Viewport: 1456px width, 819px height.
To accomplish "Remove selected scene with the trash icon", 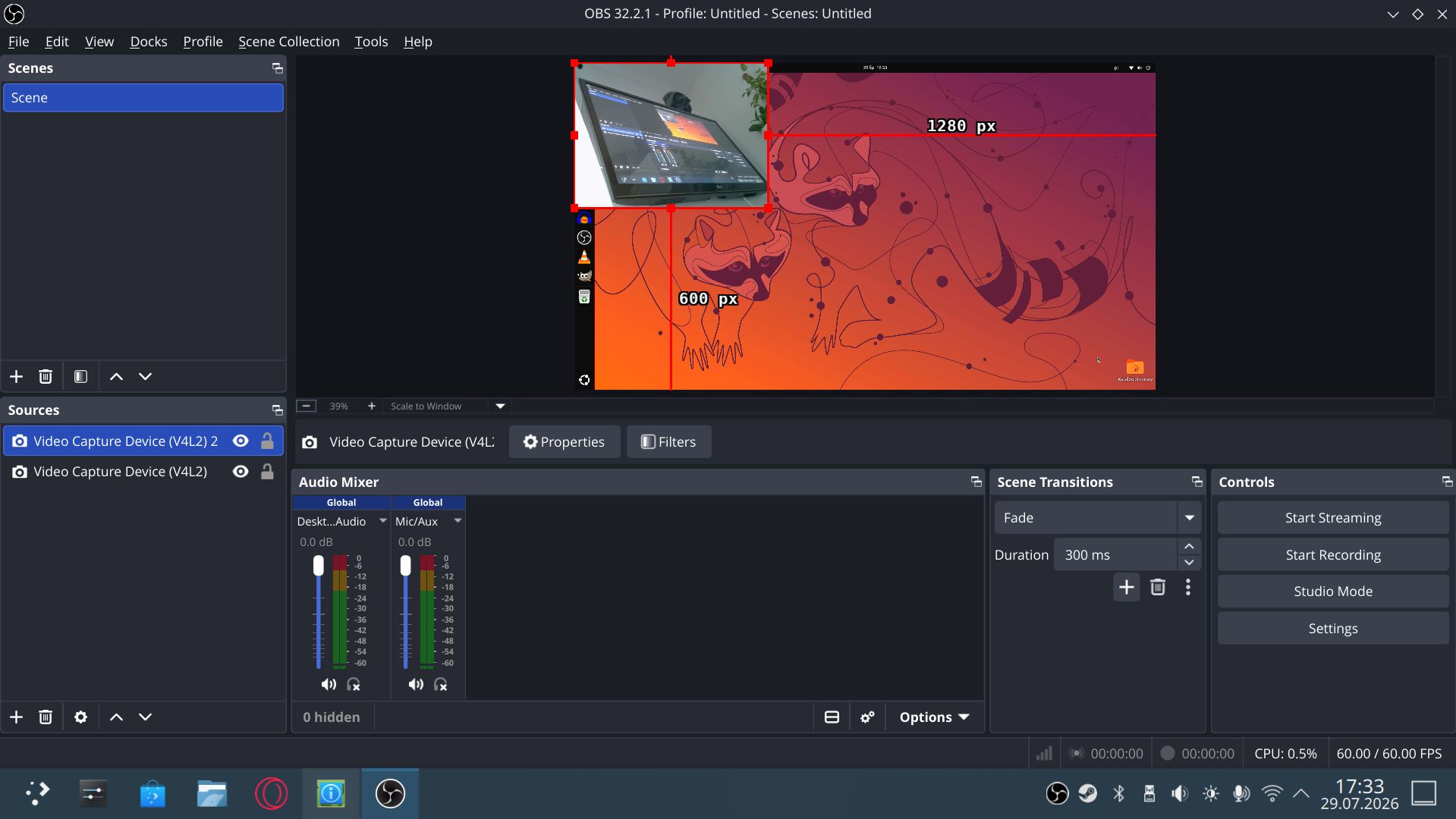I will 46,376.
